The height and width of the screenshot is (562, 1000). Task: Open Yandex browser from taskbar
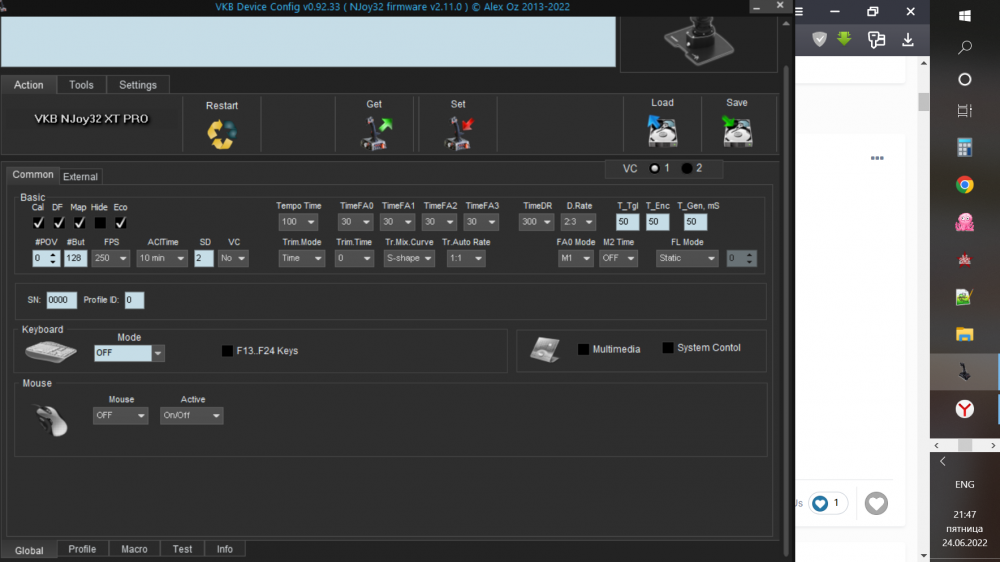964,409
